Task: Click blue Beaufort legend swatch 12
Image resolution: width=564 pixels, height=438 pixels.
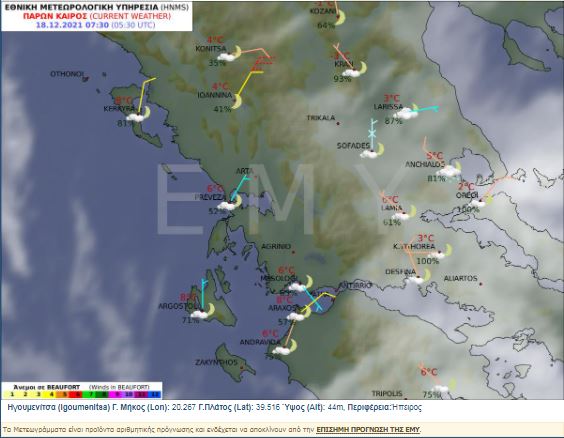Action: click(155, 394)
